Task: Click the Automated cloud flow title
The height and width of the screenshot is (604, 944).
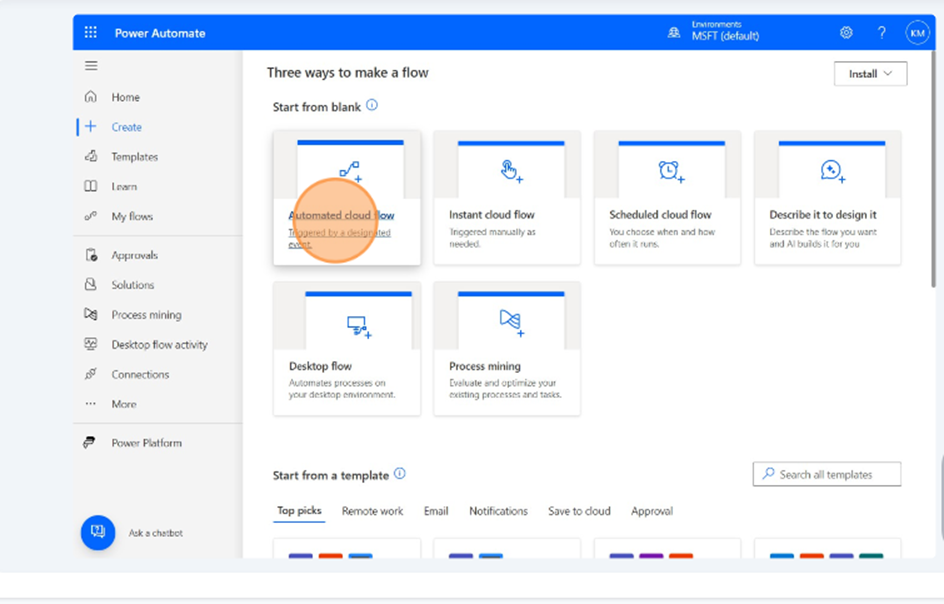Action: click(341, 215)
